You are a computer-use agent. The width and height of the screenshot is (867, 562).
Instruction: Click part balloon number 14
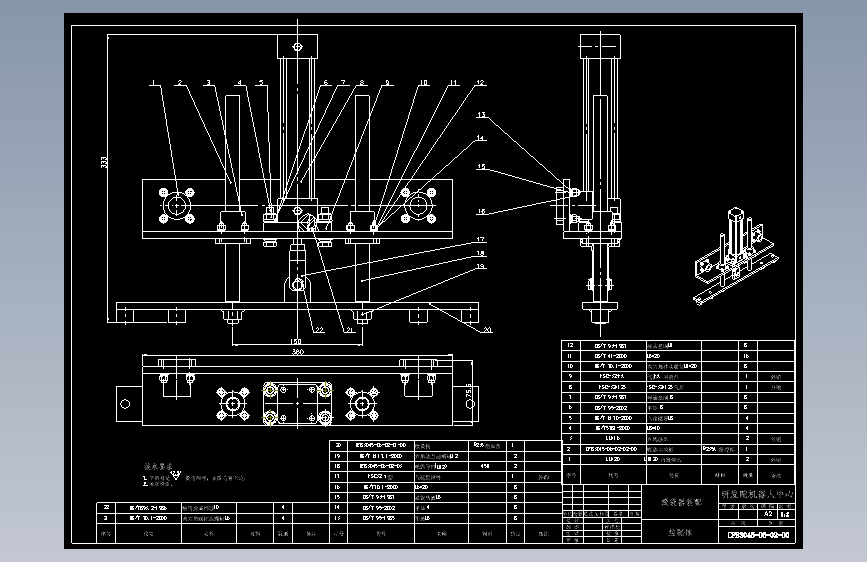(481, 138)
